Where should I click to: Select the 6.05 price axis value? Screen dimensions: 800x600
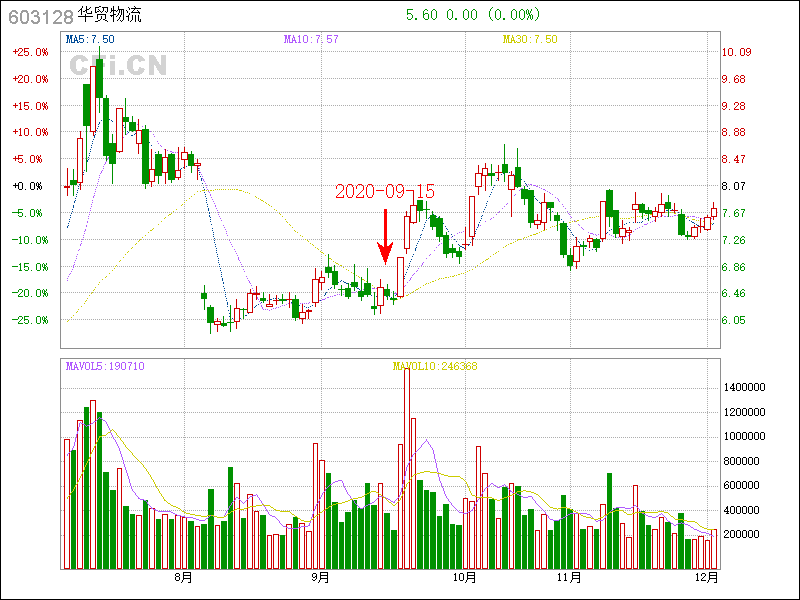734,320
